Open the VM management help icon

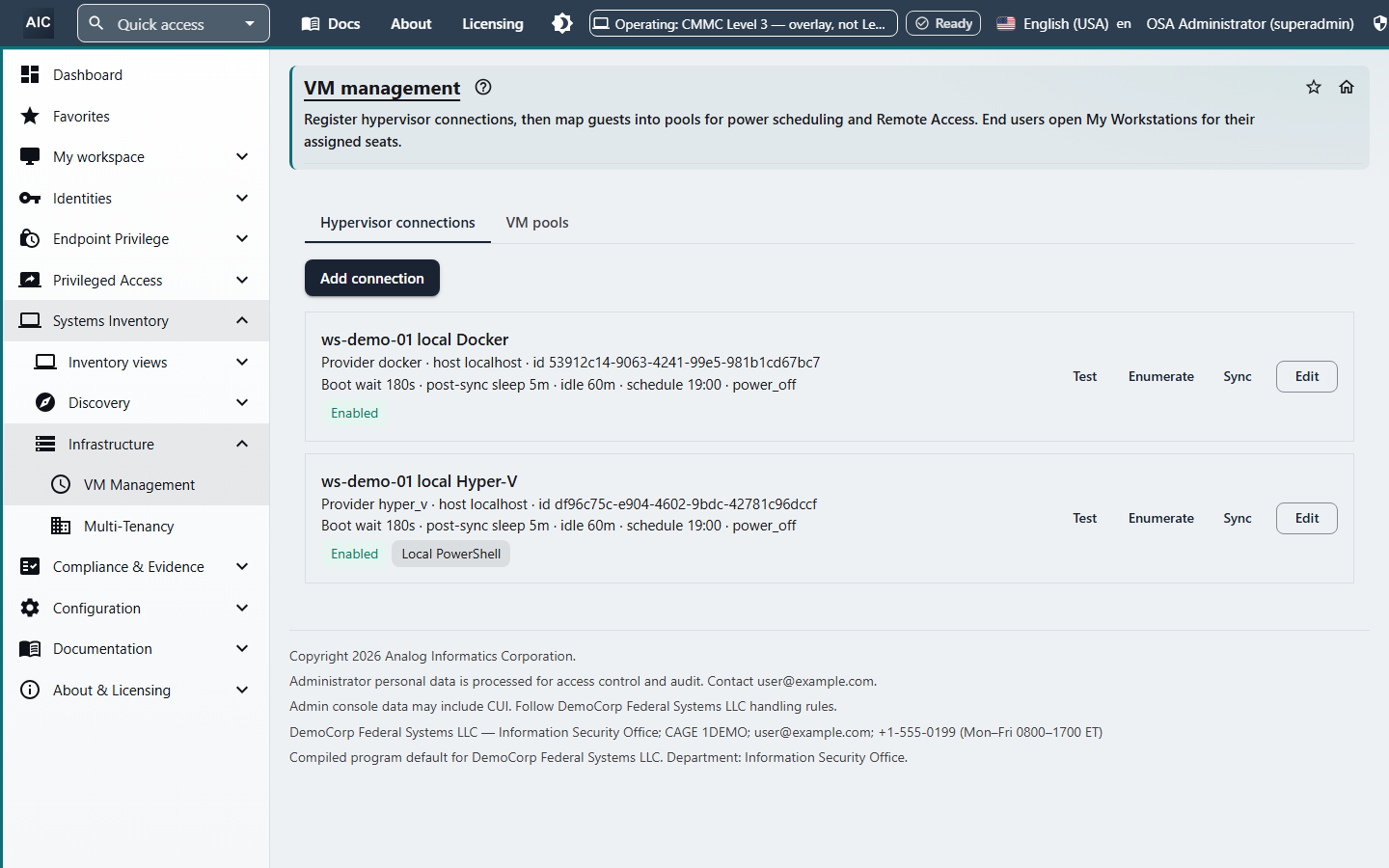point(483,87)
